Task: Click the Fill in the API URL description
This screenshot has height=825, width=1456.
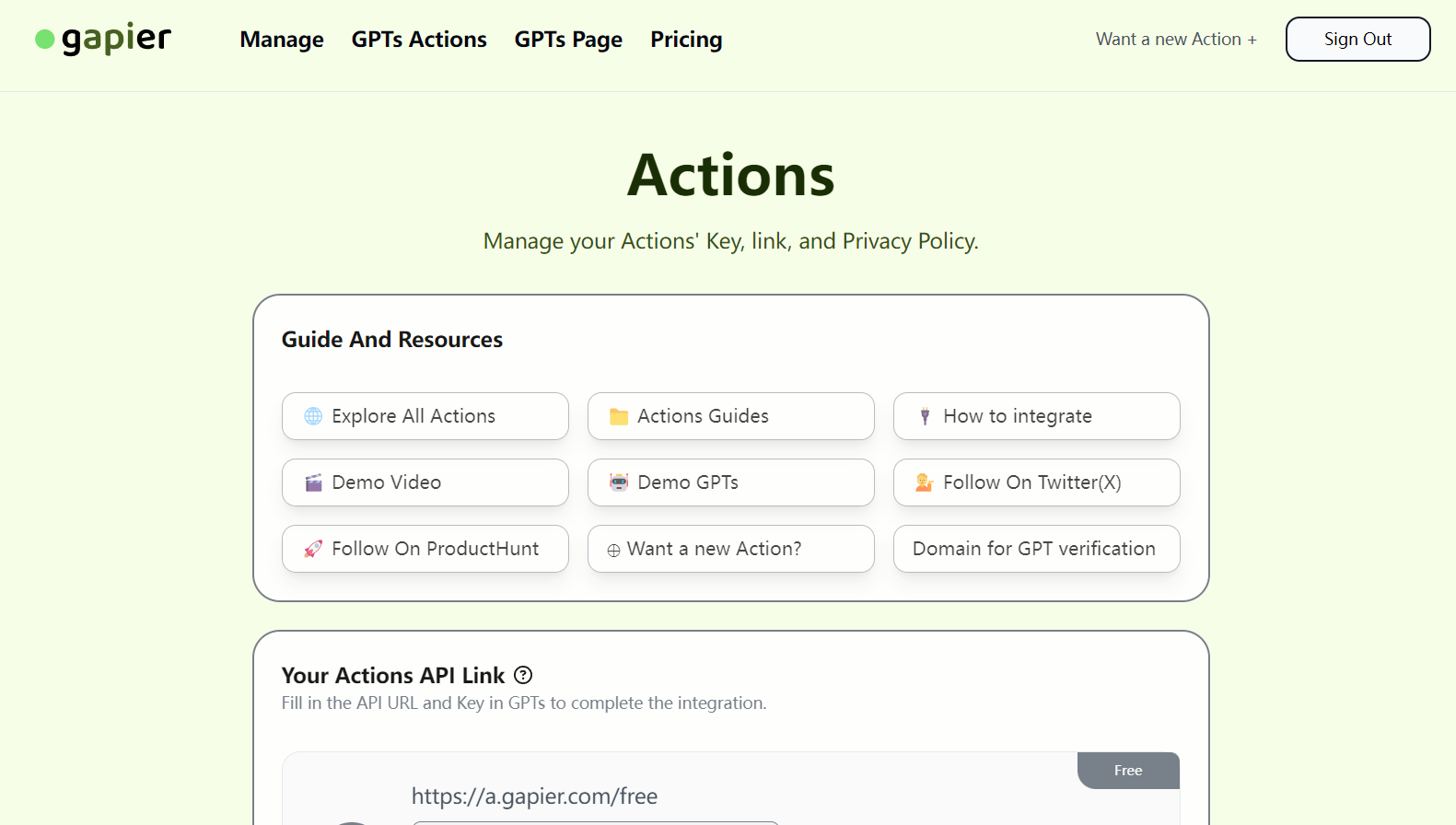Action: [x=524, y=703]
